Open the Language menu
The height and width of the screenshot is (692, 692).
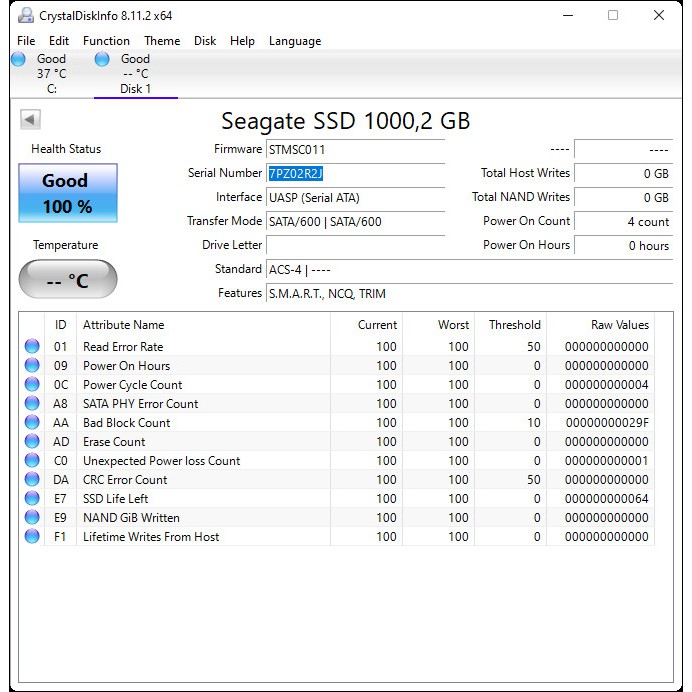[295, 41]
